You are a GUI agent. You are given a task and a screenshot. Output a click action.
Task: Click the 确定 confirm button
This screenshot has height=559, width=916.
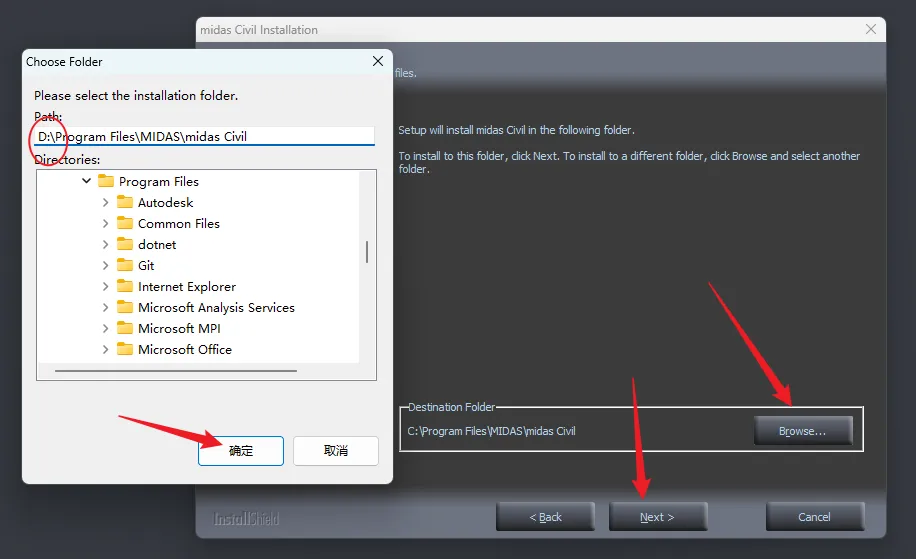coord(241,450)
